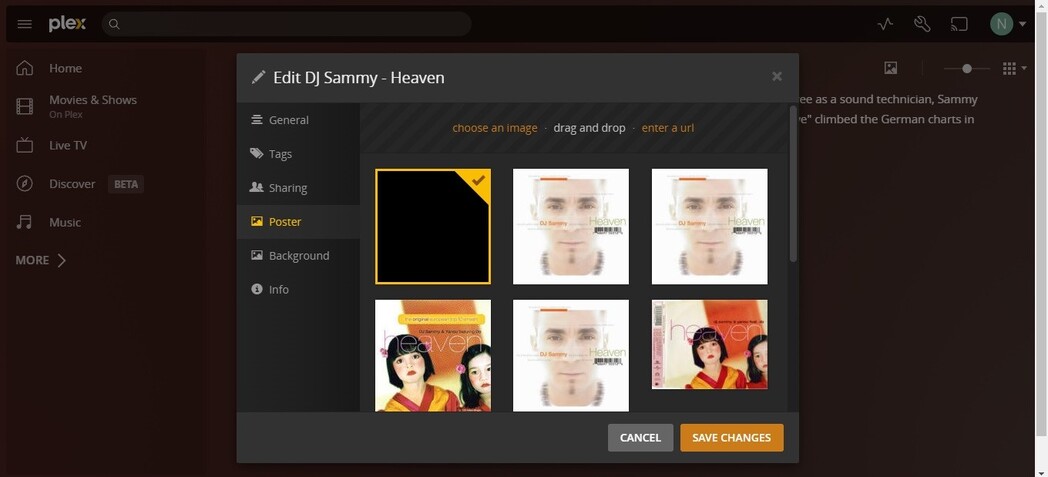Click the Cast to device icon

[x=959, y=24]
